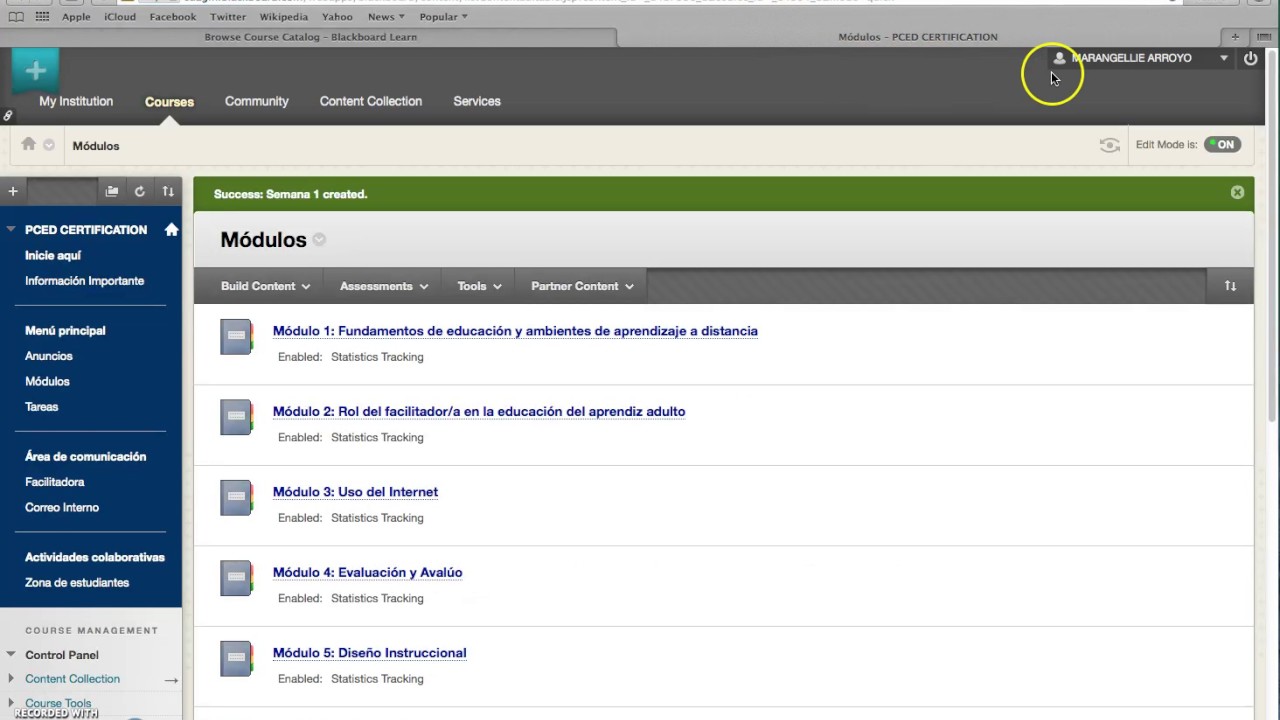Screen dimensions: 1280x720
Task: Open Zona de estudiantes link
Action: (x=77, y=582)
